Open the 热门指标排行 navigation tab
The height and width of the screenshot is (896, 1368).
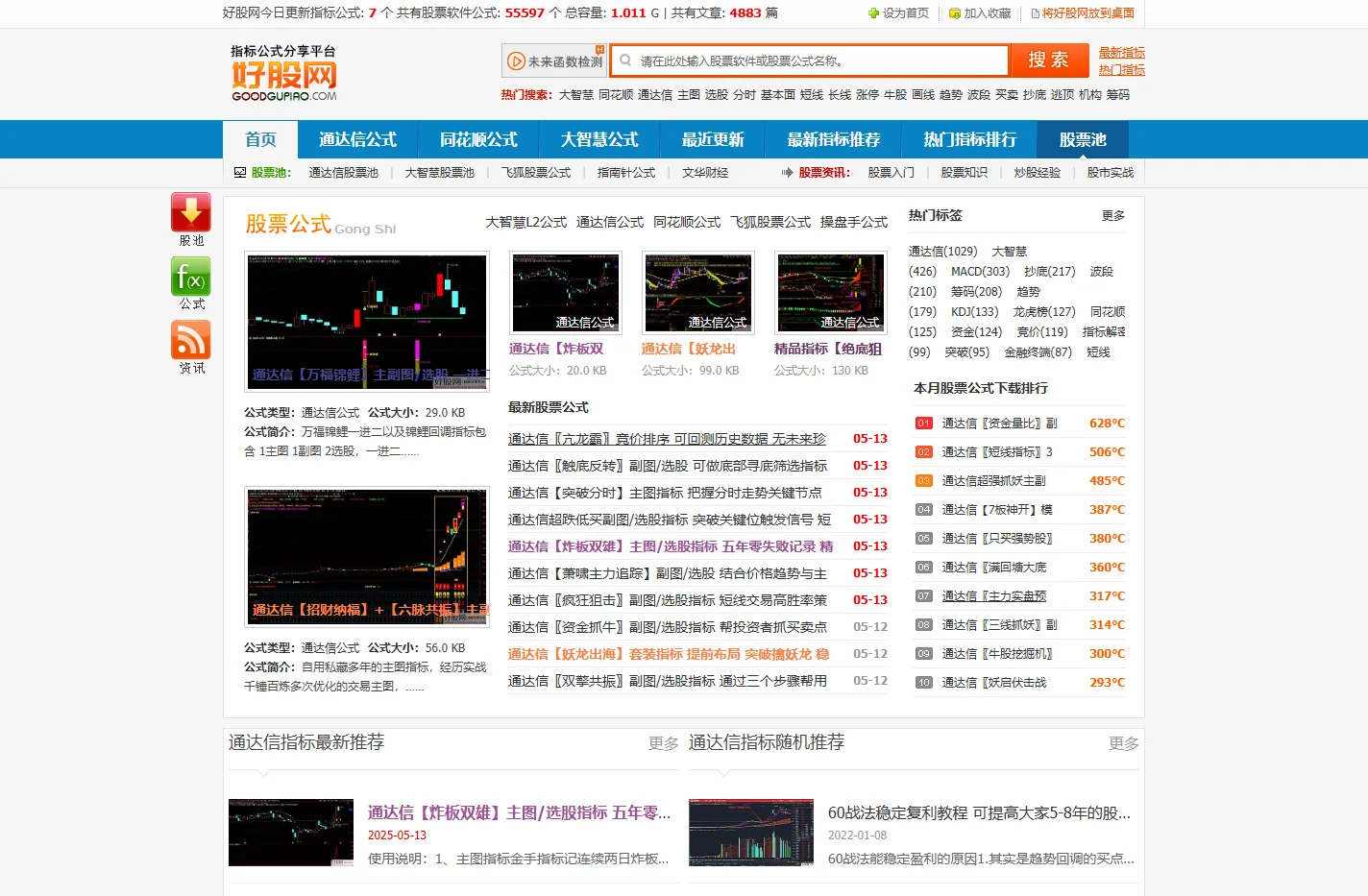tap(969, 139)
